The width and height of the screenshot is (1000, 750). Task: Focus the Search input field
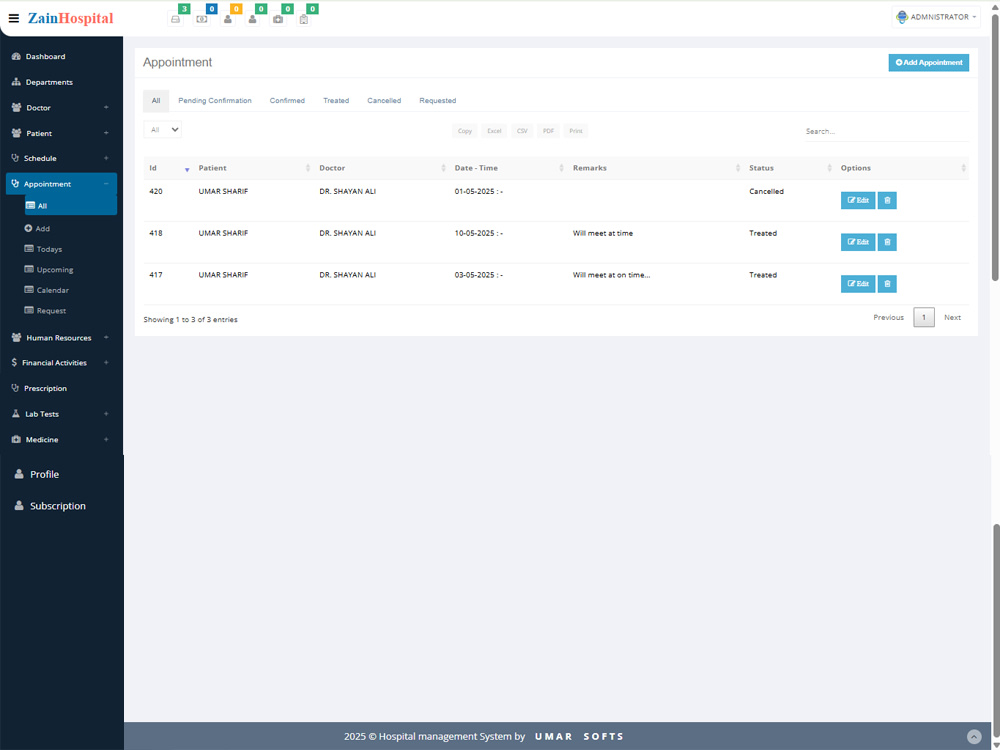(886, 131)
